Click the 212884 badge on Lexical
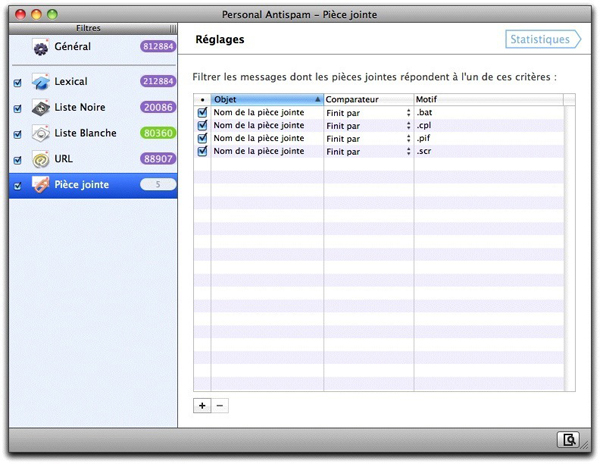This screenshot has height=464, width=600. [x=158, y=81]
